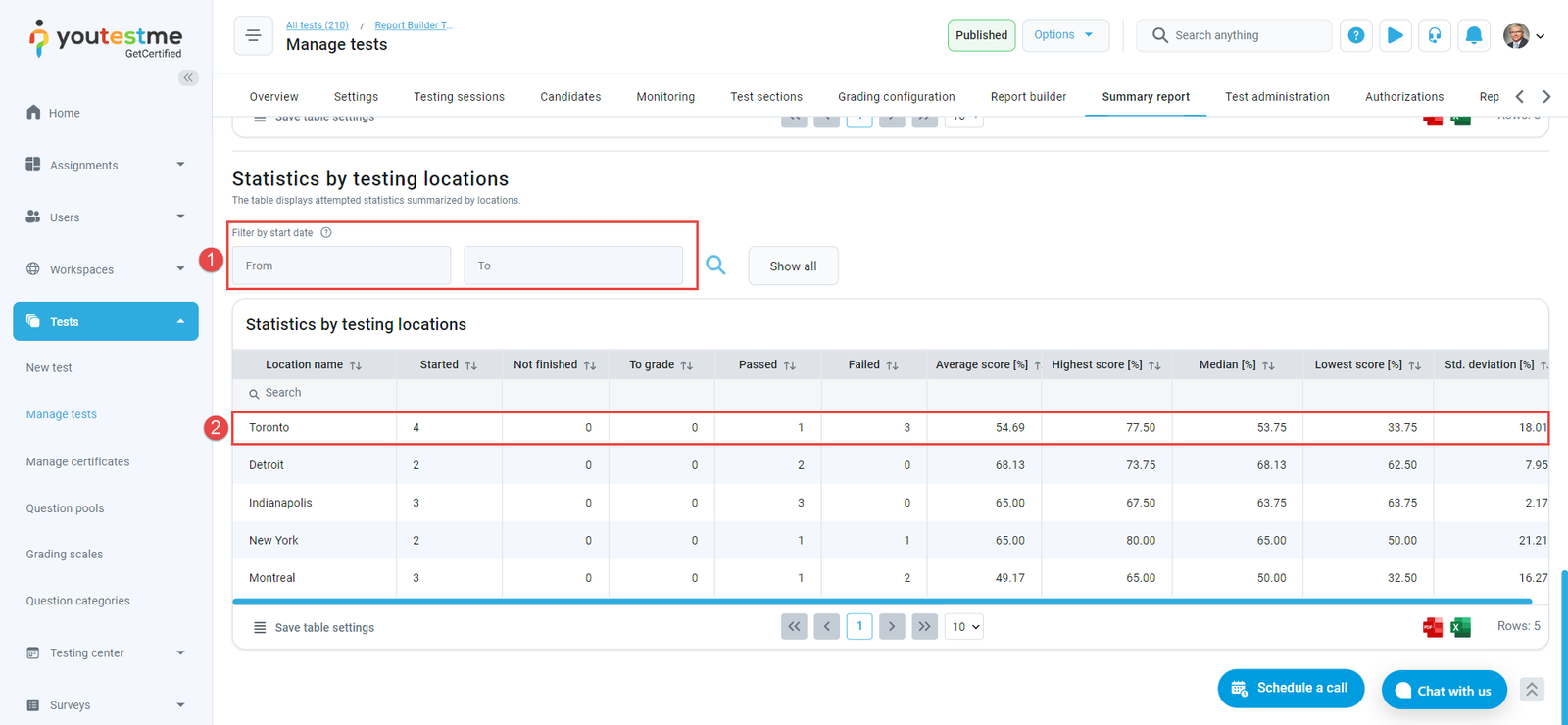Open the All tests breadcrumb link

[x=317, y=25]
